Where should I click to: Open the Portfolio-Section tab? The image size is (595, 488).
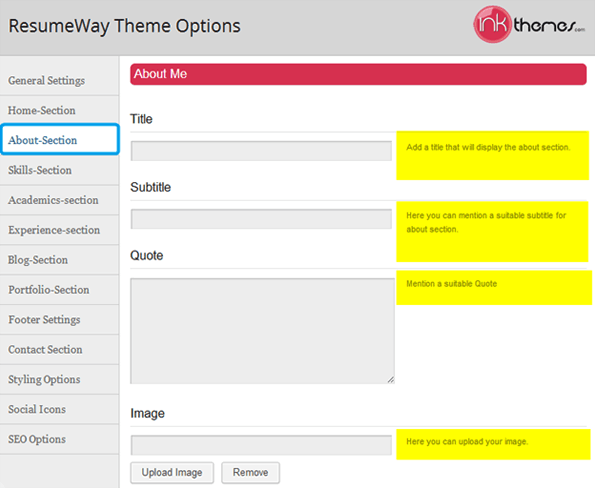pos(60,290)
